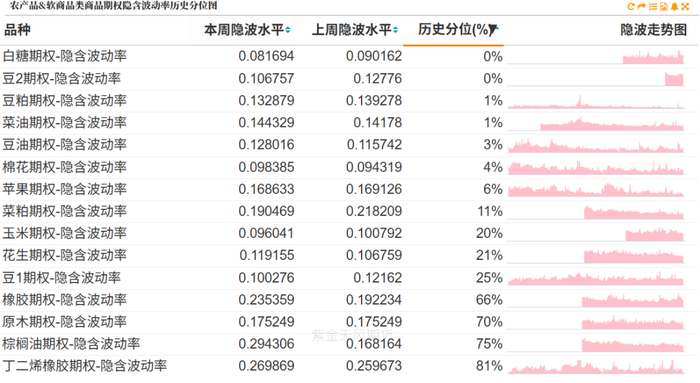Click the share arrow icon

coord(642,6)
